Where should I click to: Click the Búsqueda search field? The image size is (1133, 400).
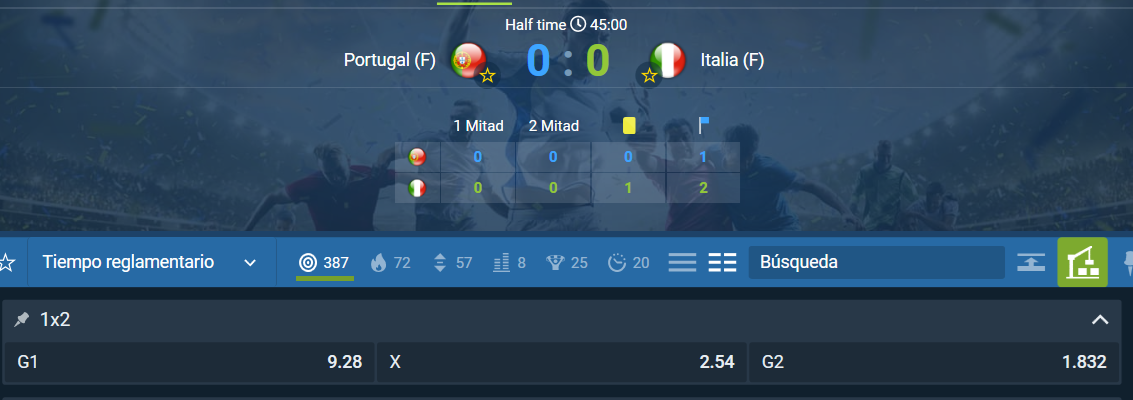tap(876, 262)
